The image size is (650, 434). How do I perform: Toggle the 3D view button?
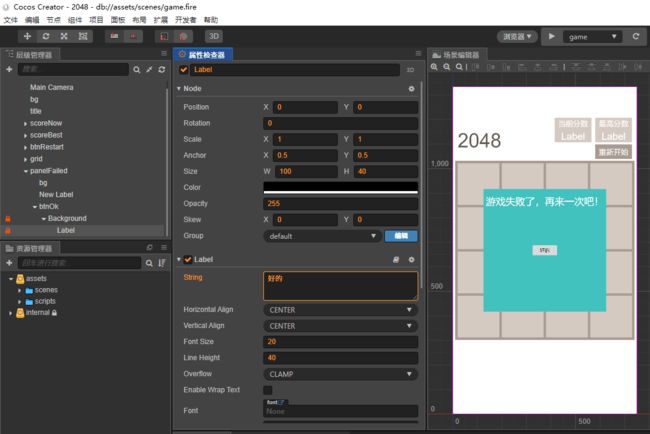coord(214,36)
